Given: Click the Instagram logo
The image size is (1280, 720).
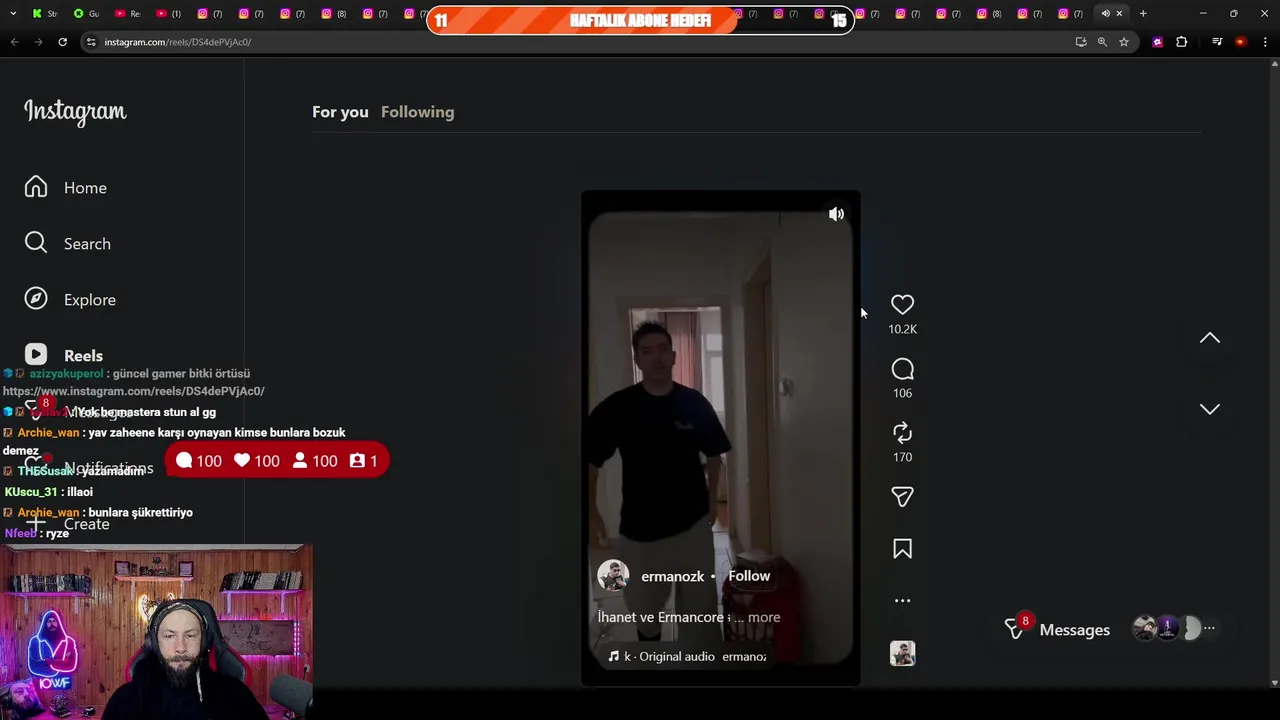Looking at the screenshot, I should (75, 112).
